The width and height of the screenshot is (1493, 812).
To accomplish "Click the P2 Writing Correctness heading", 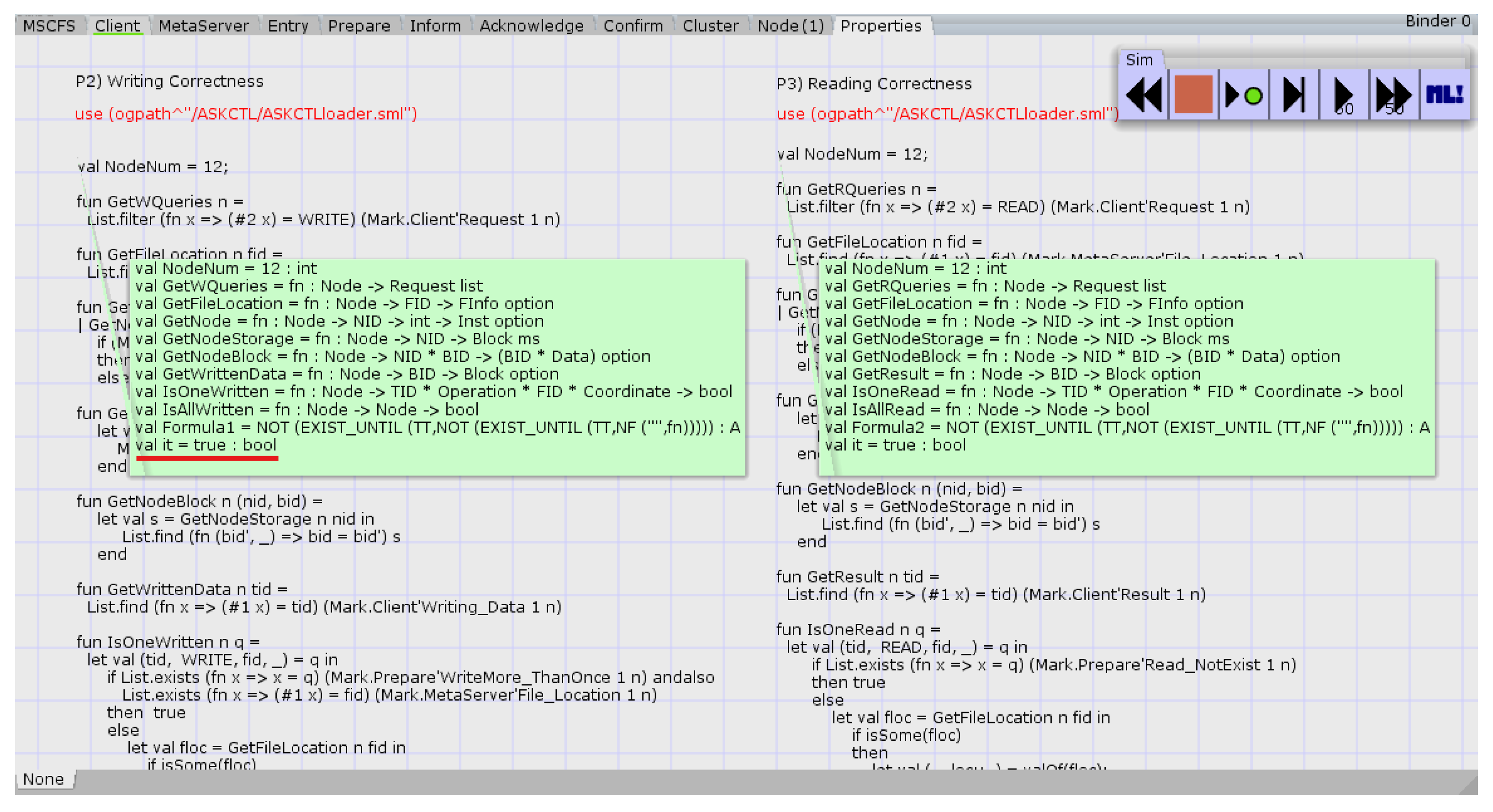I will point(169,81).
